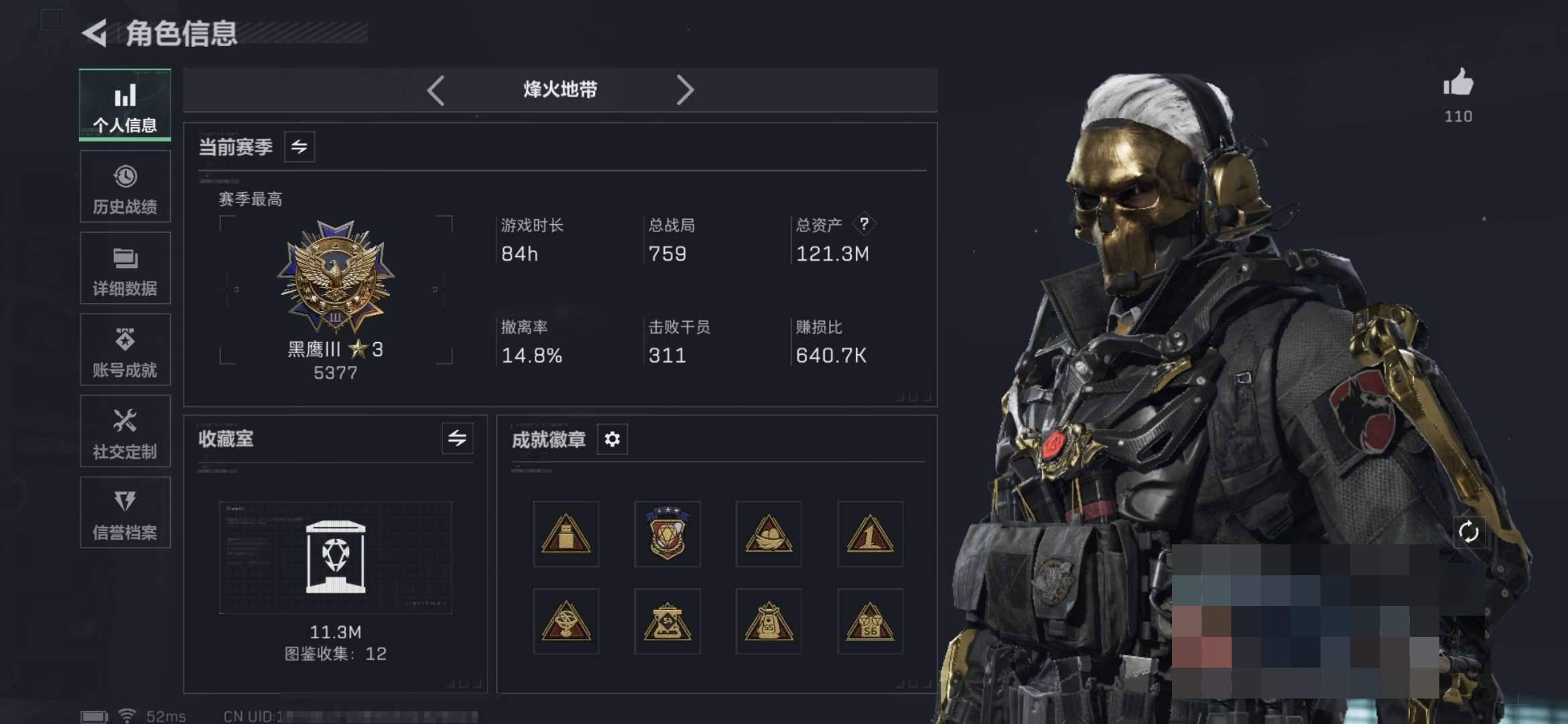This screenshot has height=724, width=1568.
Task: Switch to previous game mode with left chevron
Action: point(436,90)
